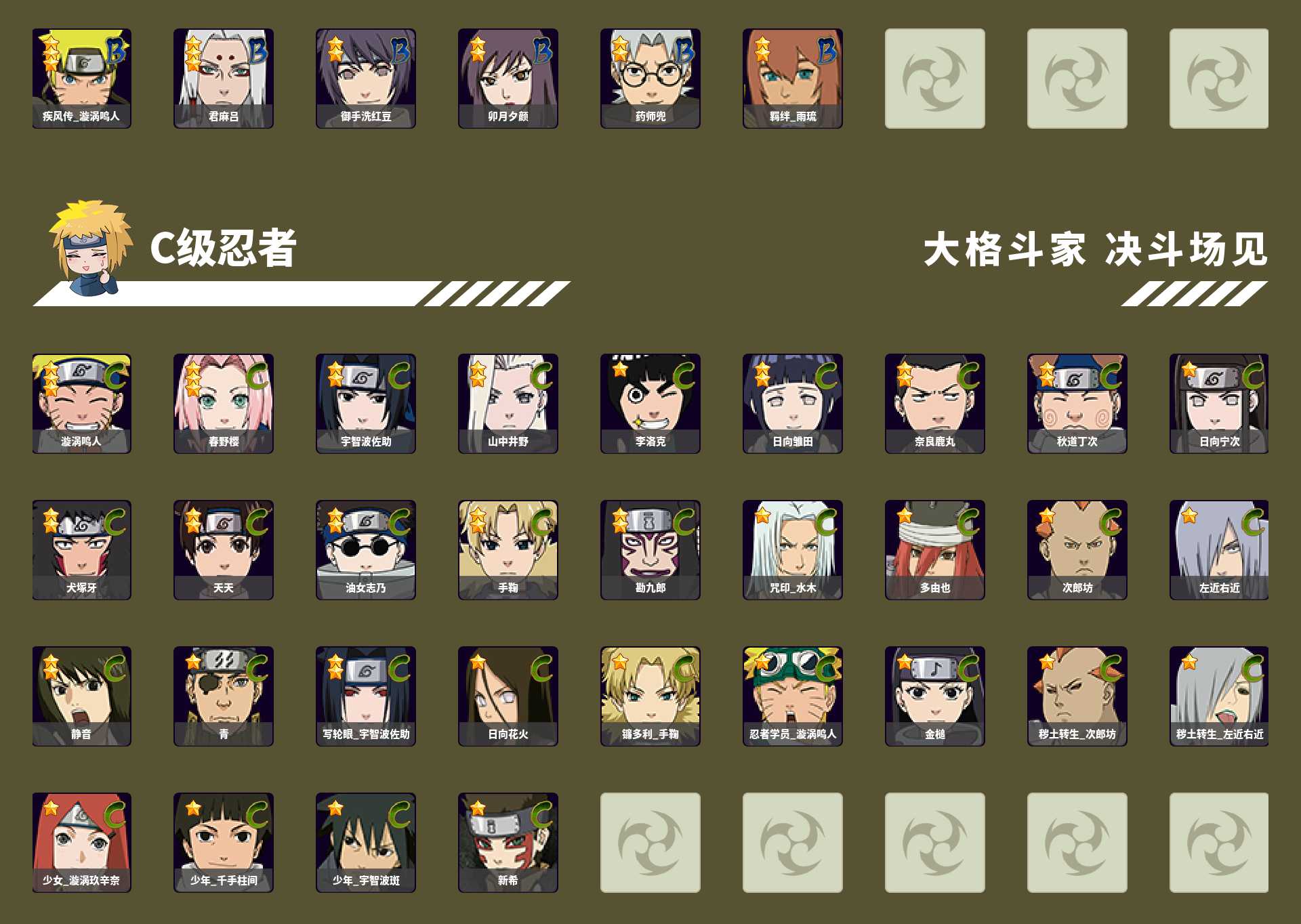
Task: Select the 疾风传_漩涡鸣人 B-rank ninja card
Action: point(81,79)
